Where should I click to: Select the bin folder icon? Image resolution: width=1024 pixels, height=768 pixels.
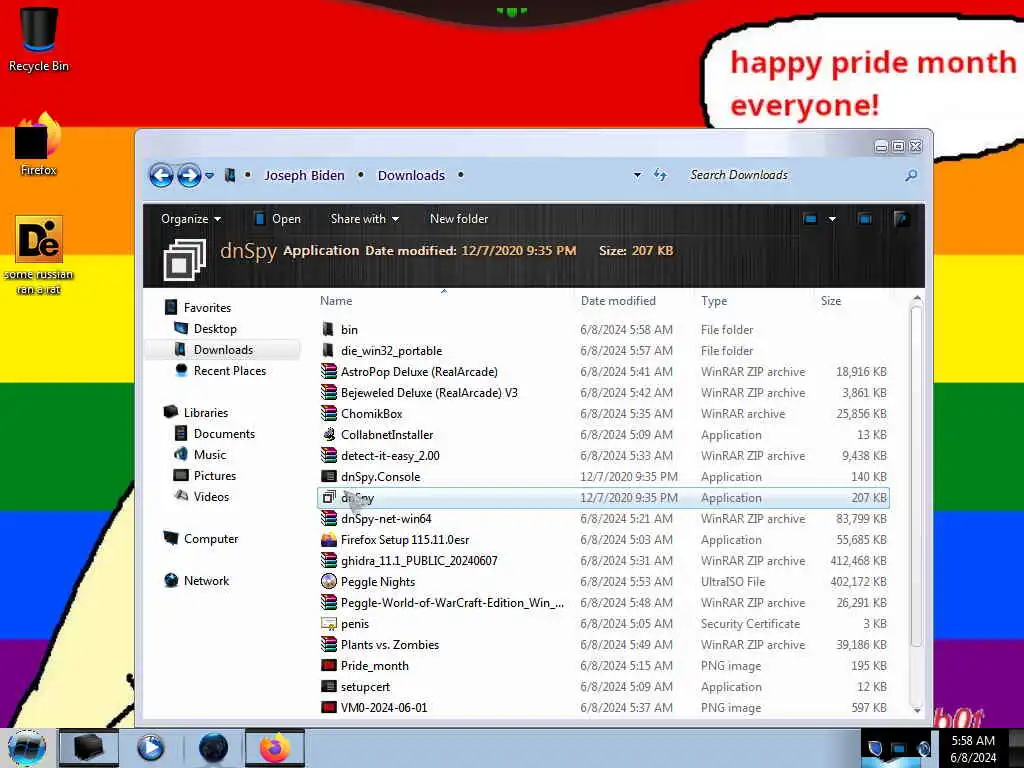[x=328, y=330]
